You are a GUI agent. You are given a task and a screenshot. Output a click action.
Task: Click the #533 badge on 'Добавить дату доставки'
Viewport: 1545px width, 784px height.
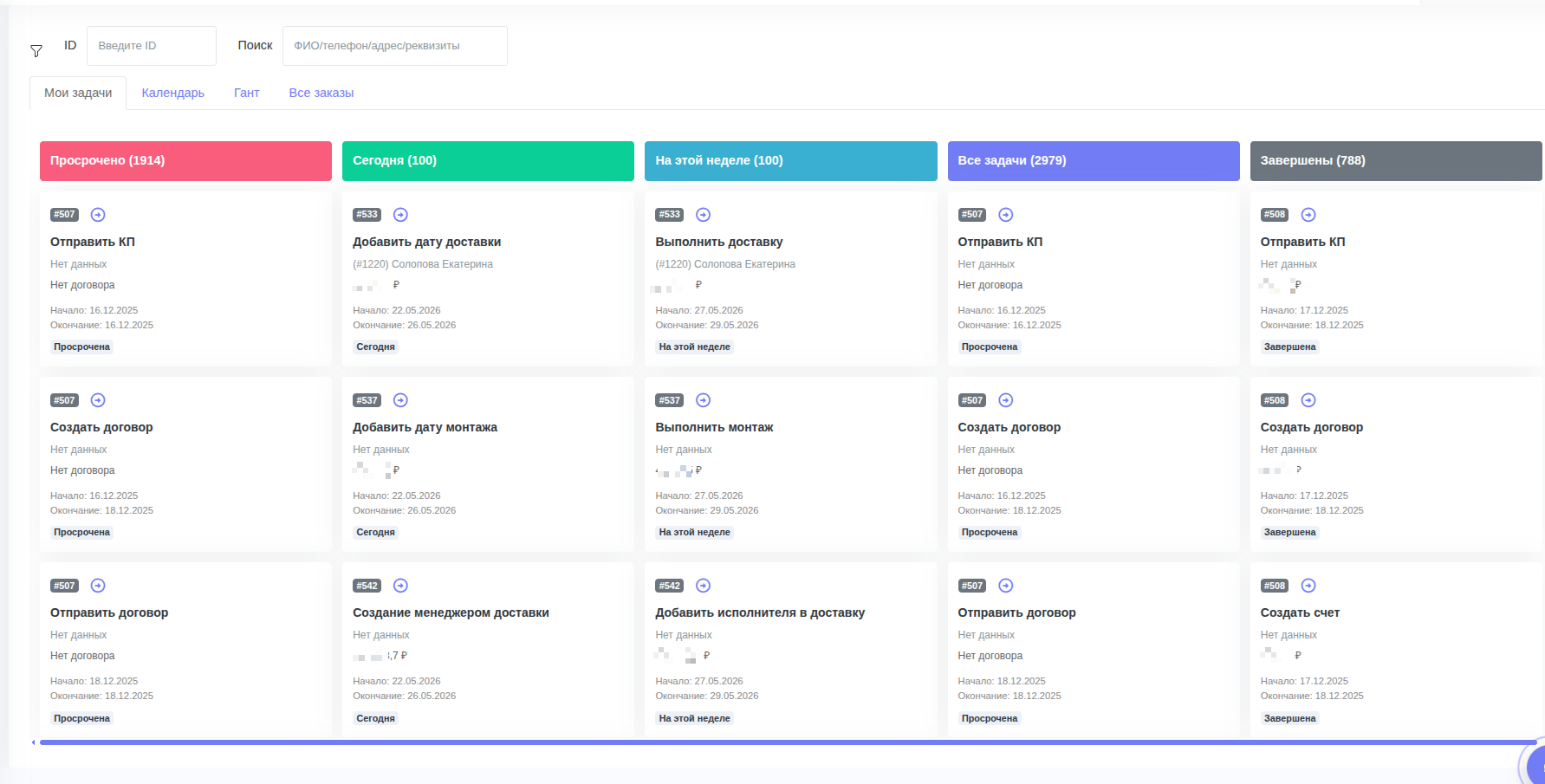tap(367, 215)
